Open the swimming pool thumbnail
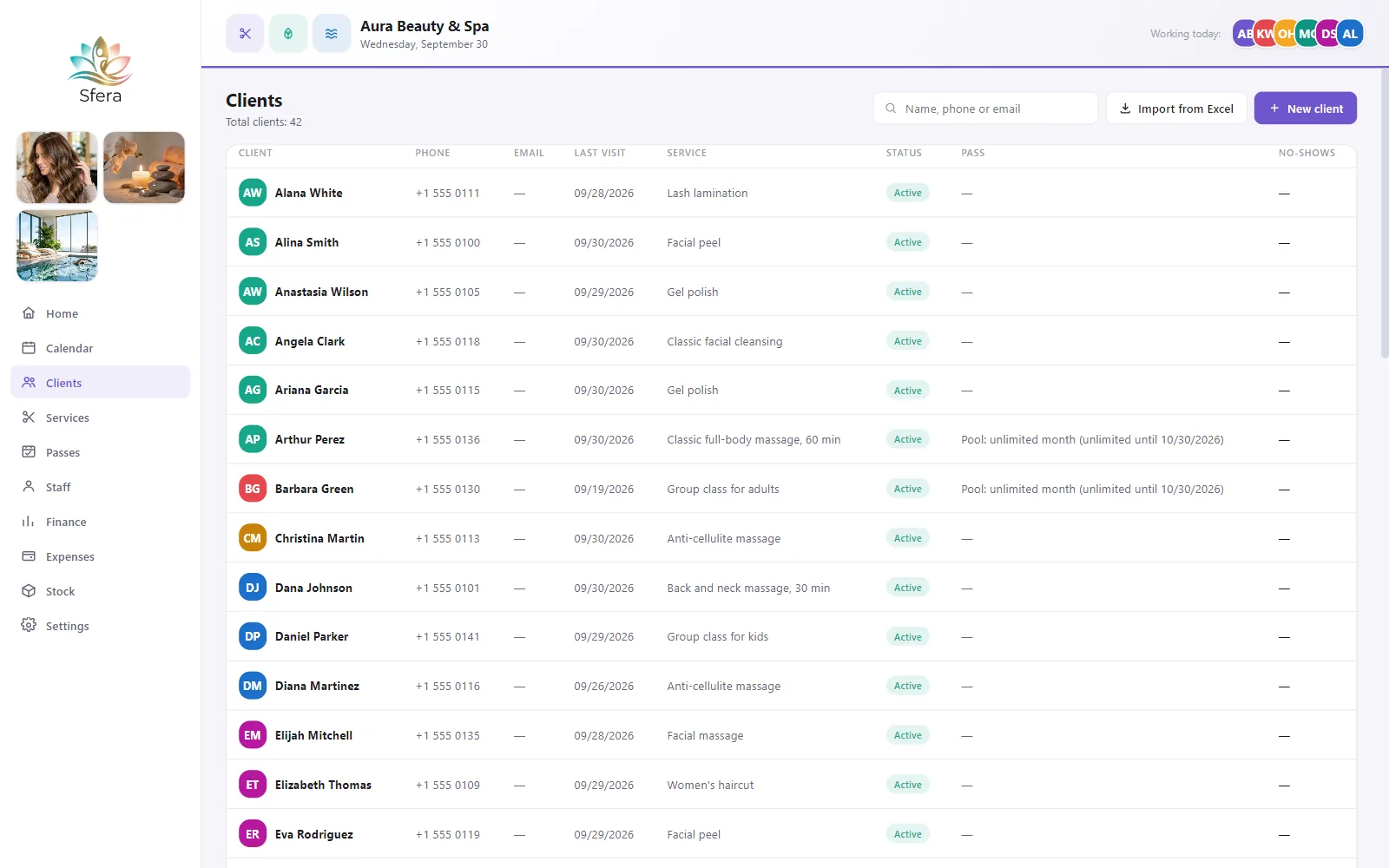The image size is (1389, 868). [57, 246]
